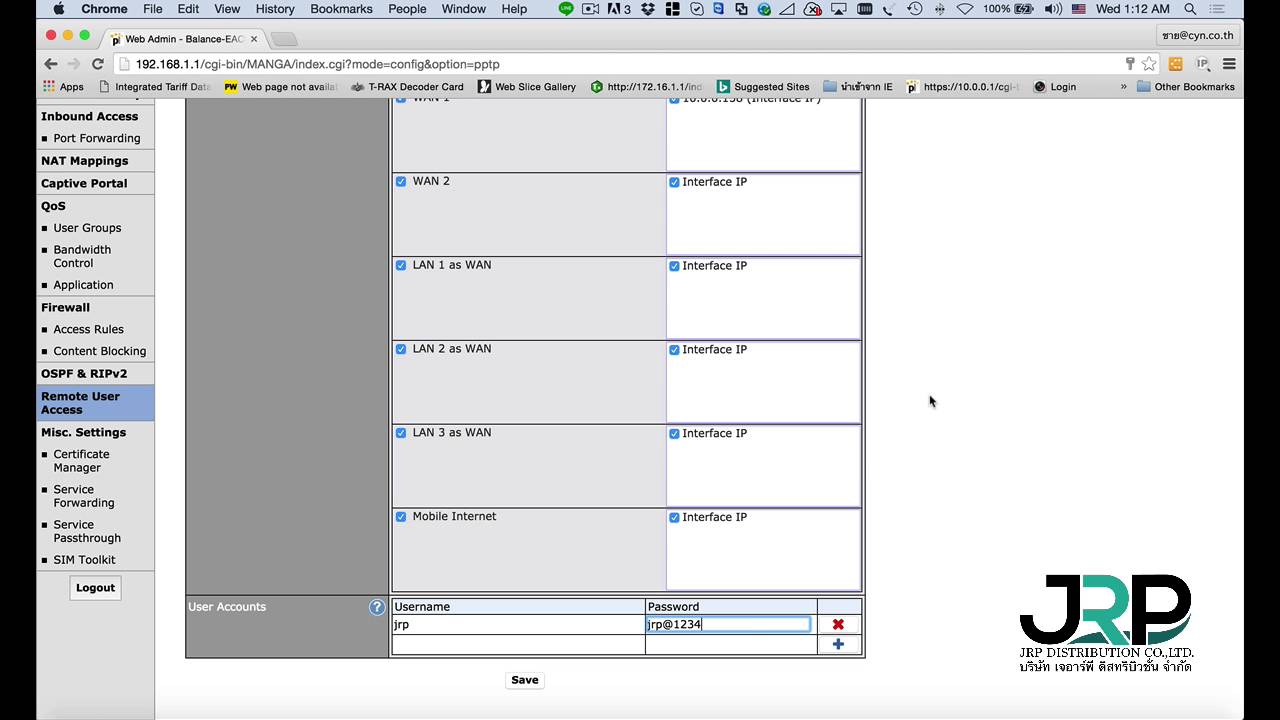Open the OSPF & RIPv2 page
1280x720 pixels.
pos(84,374)
